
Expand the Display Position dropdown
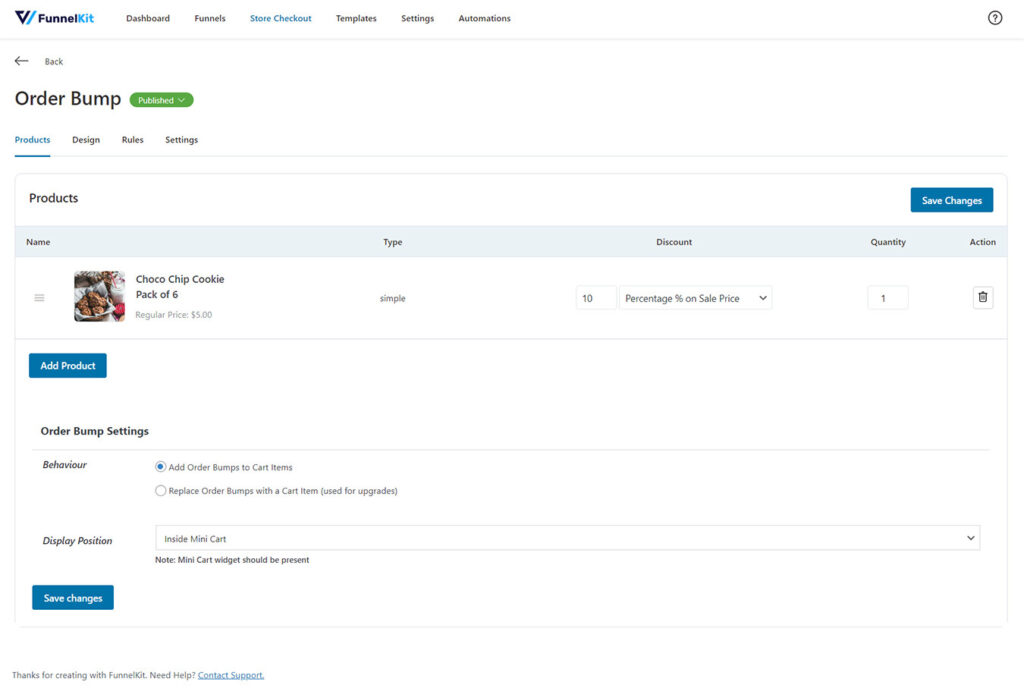tap(568, 538)
